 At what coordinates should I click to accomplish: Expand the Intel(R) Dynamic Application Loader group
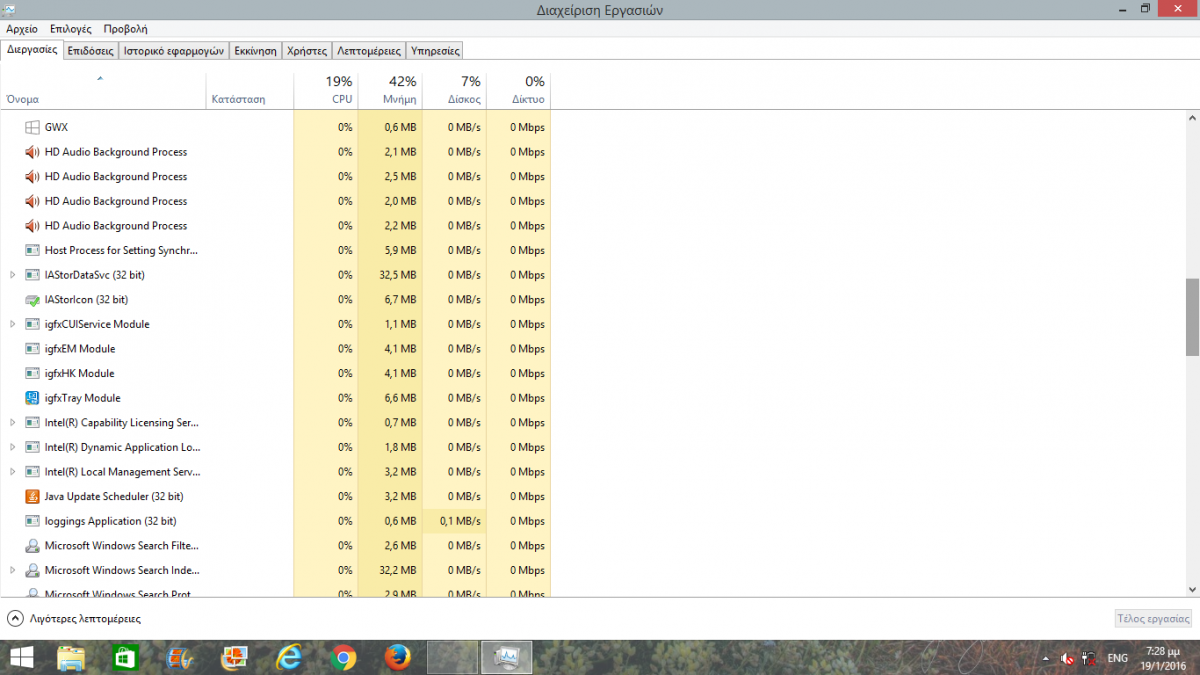(12, 447)
